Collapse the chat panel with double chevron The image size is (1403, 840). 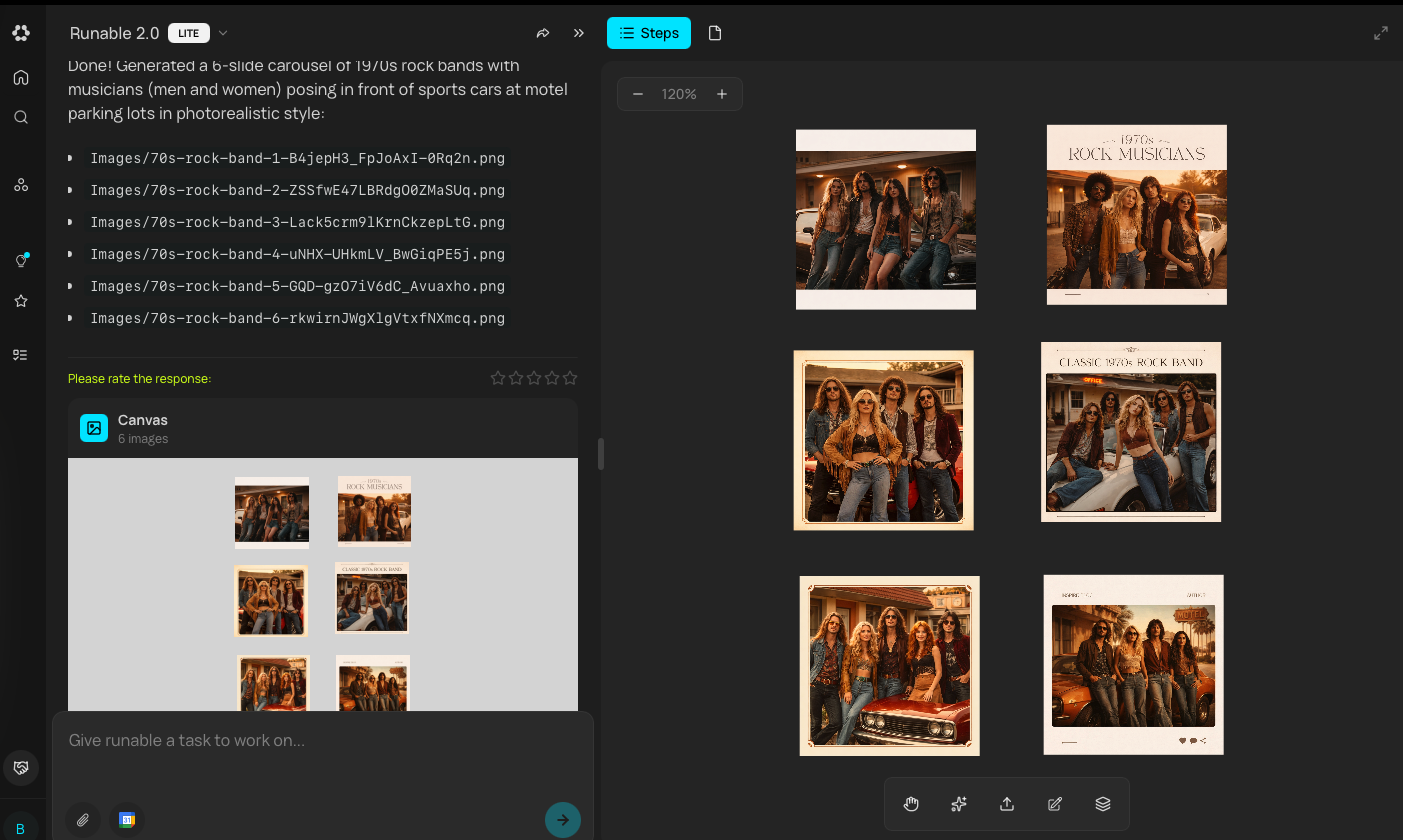579,33
